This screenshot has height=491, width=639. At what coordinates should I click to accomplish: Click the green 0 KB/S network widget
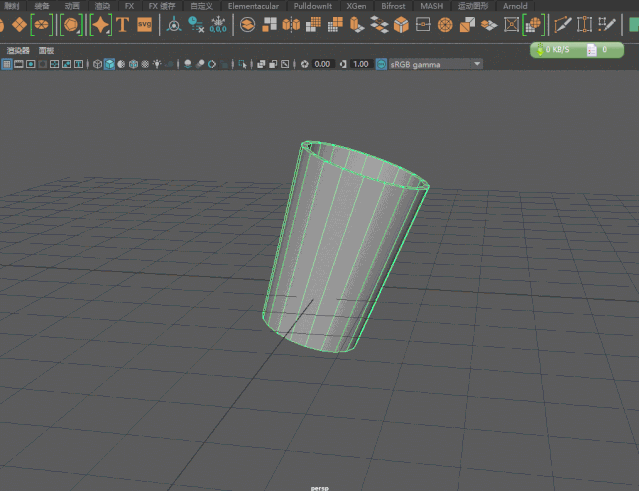556,49
